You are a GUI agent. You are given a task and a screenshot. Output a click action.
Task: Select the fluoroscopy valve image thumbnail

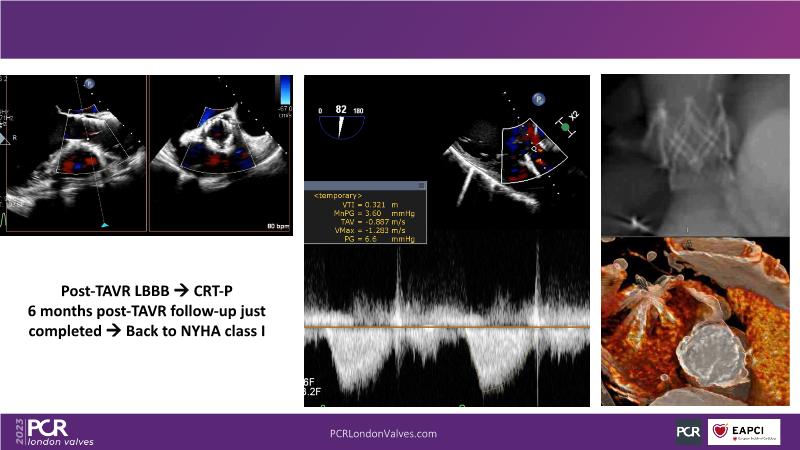(693, 153)
